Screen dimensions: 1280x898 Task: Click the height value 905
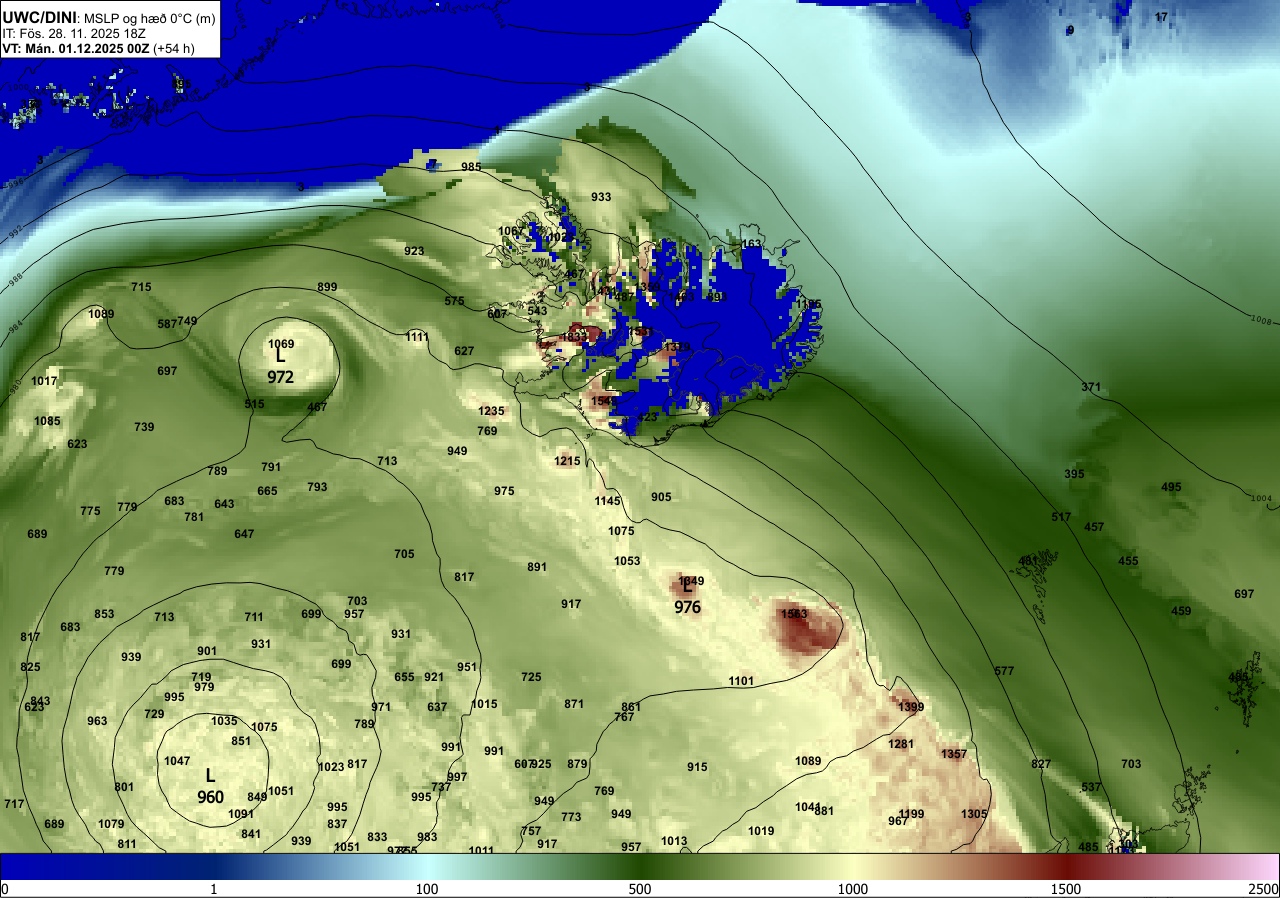[x=661, y=497]
